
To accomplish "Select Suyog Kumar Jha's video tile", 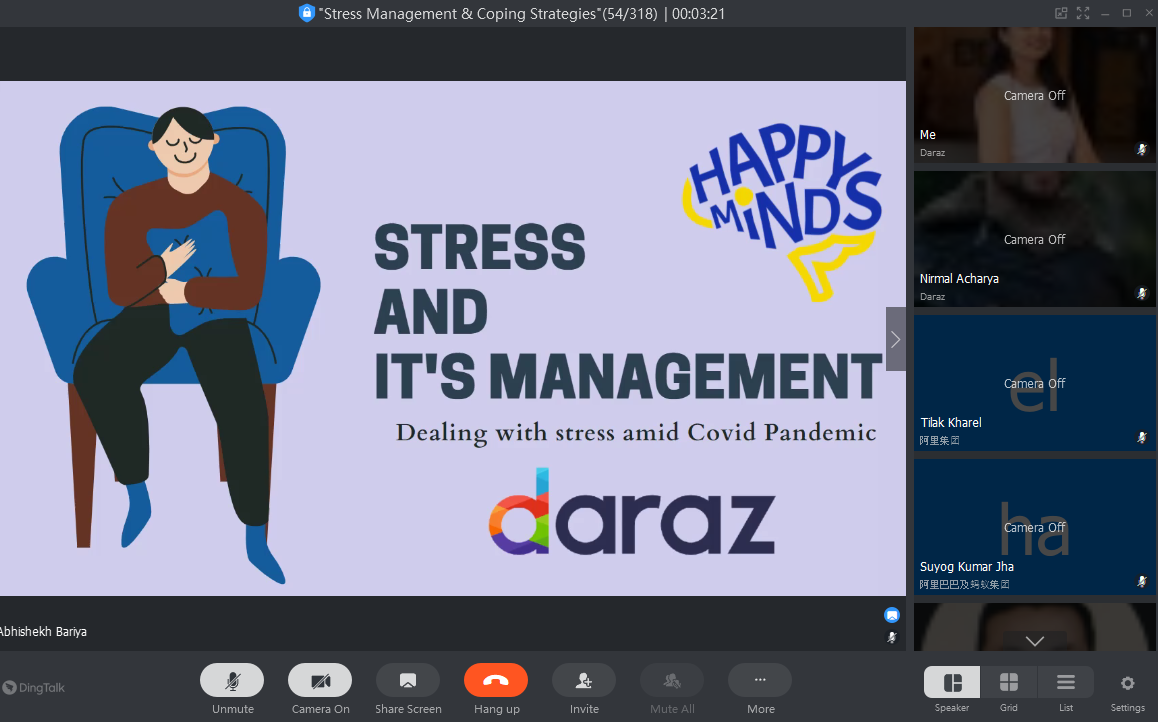I will pos(1035,527).
